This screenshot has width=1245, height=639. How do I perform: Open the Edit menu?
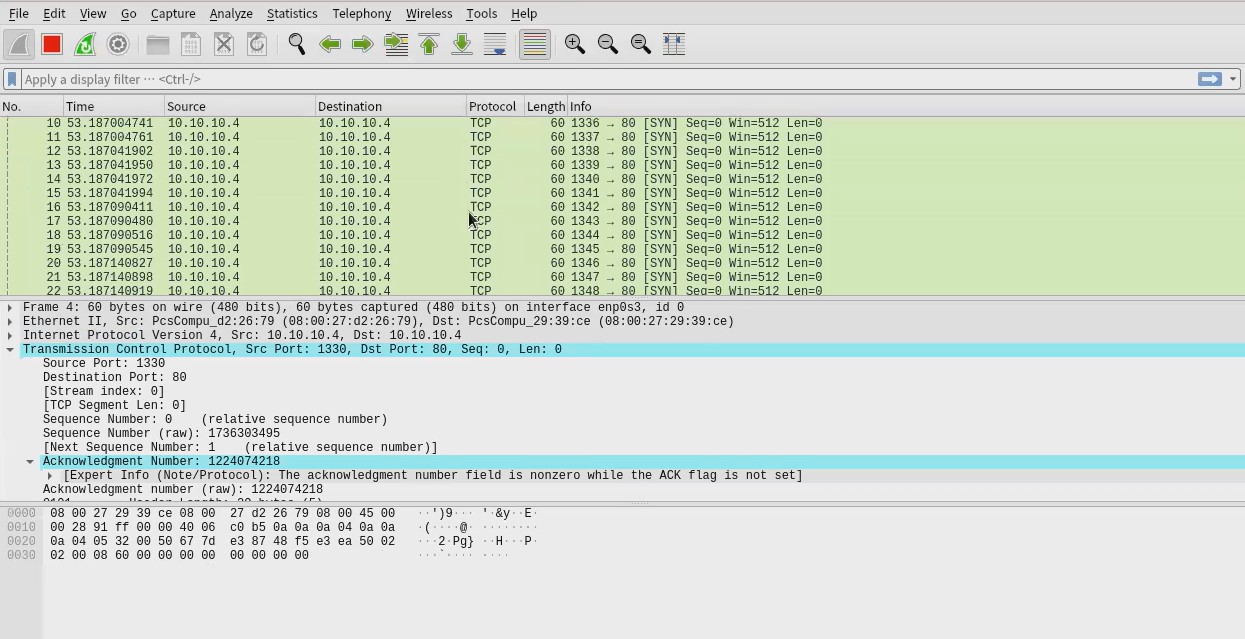54,13
